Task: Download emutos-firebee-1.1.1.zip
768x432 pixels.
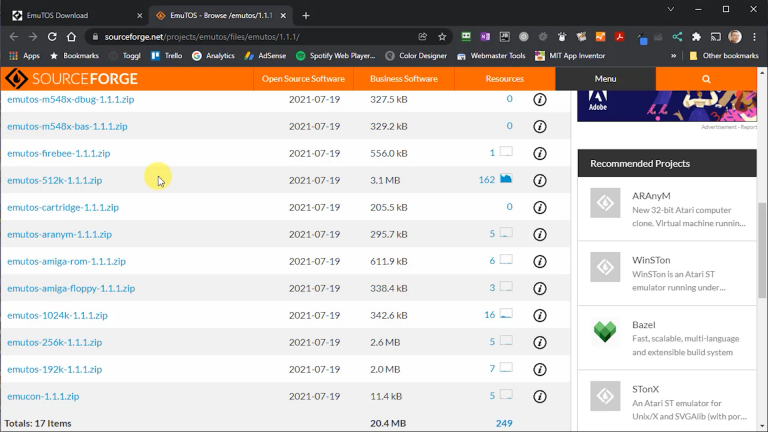Action: pyautogui.click(x=58, y=153)
